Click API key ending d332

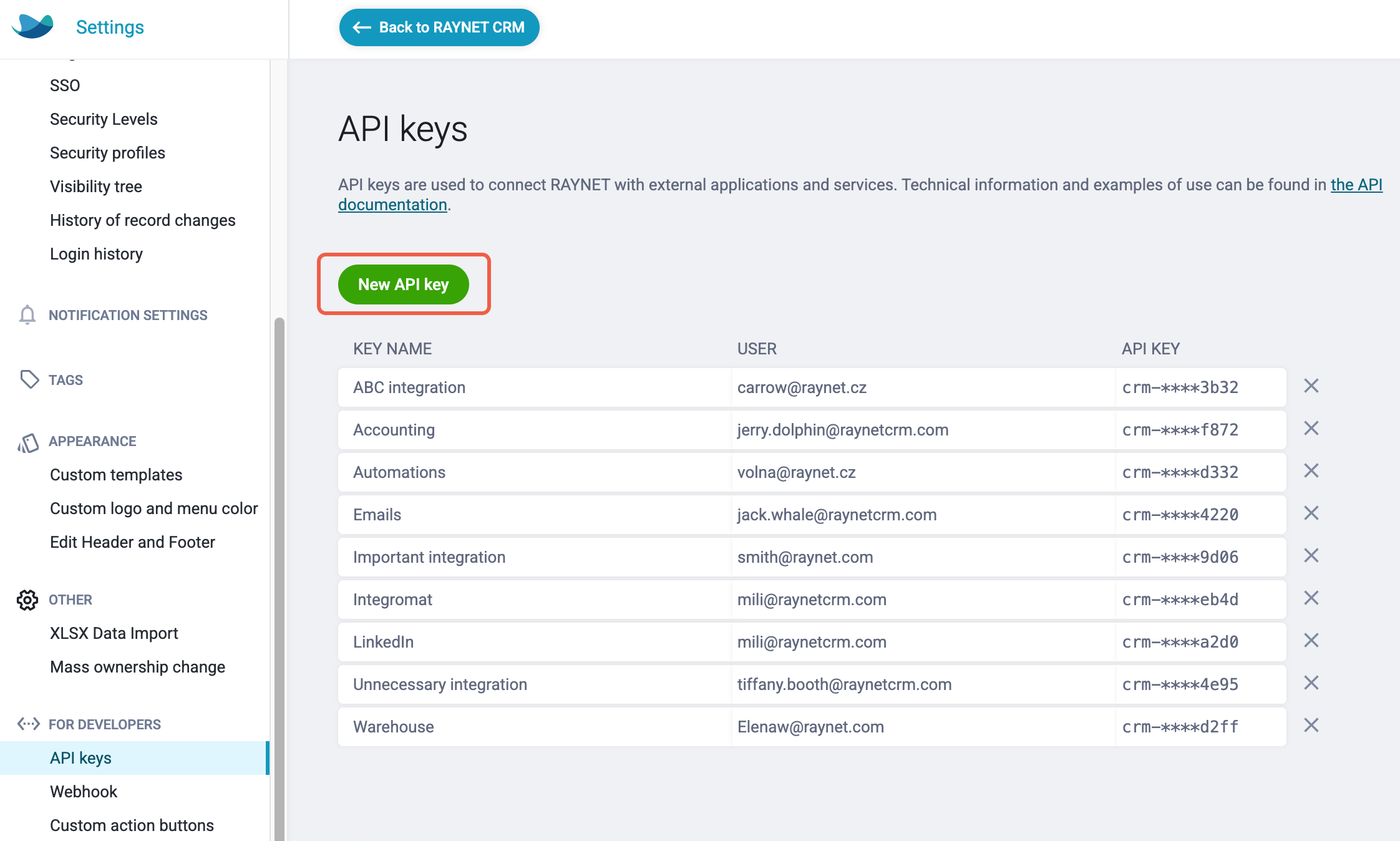(x=1180, y=472)
